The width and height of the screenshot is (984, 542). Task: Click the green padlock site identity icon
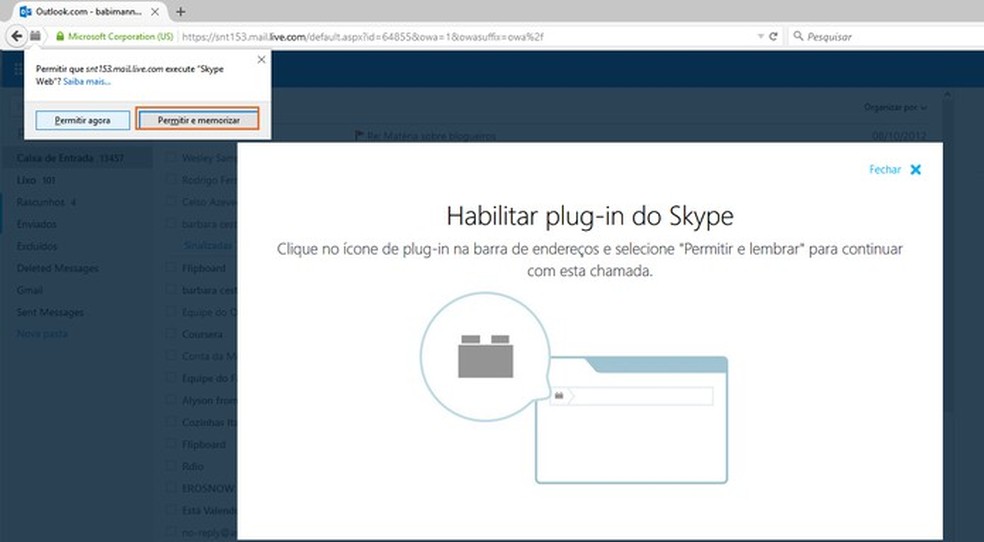coord(60,36)
